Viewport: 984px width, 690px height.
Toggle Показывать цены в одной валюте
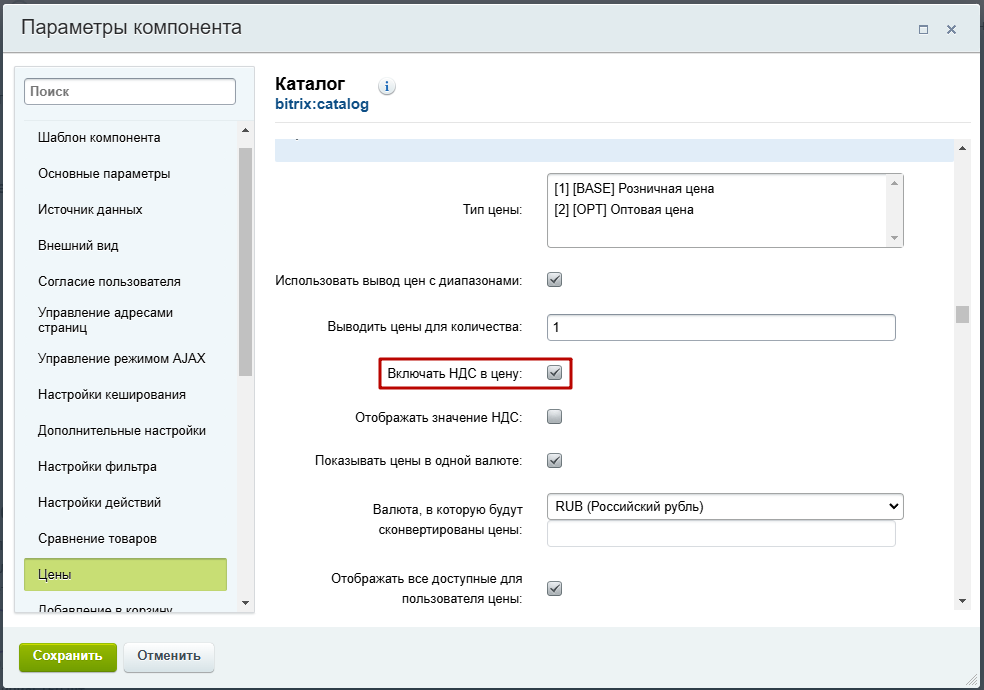(554, 460)
